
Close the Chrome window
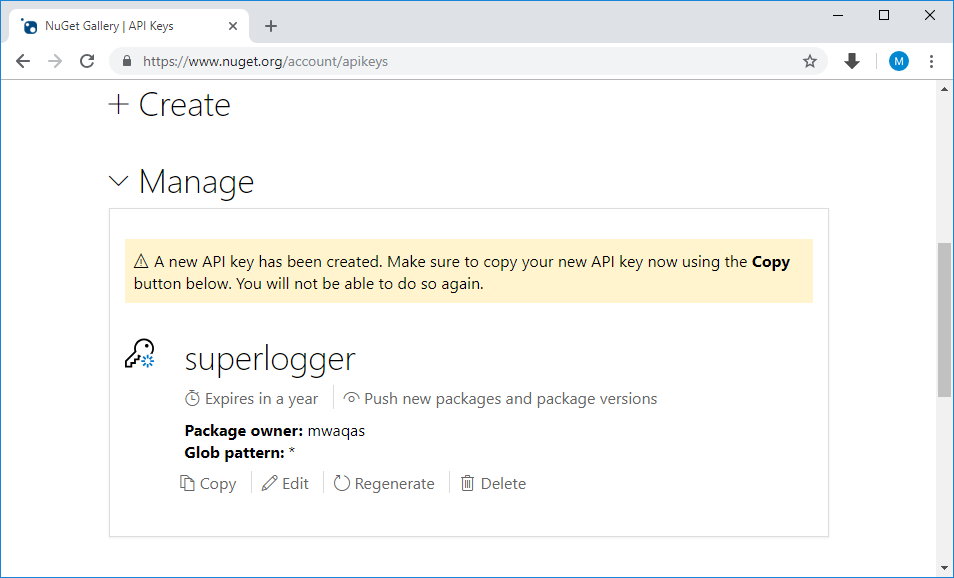(930, 15)
